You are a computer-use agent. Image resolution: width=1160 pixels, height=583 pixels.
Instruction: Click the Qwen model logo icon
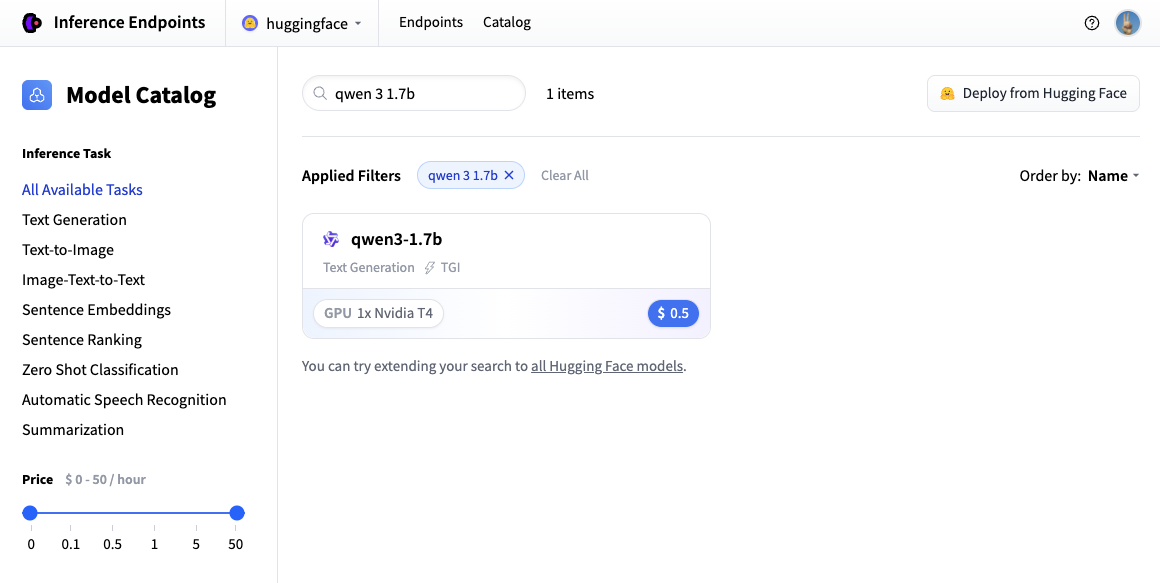pos(331,239)
